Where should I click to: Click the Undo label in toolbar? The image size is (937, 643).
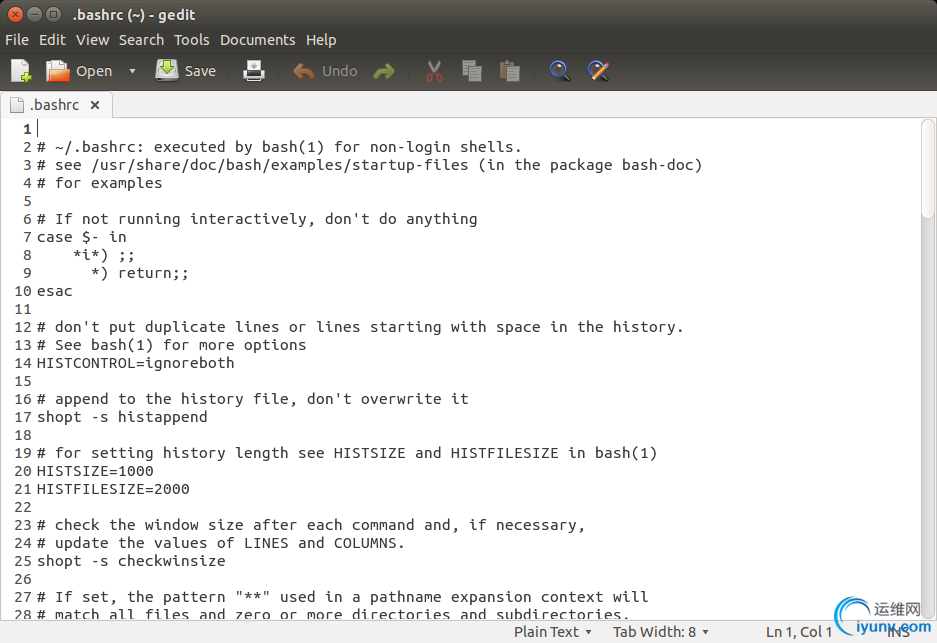point(339,71)
